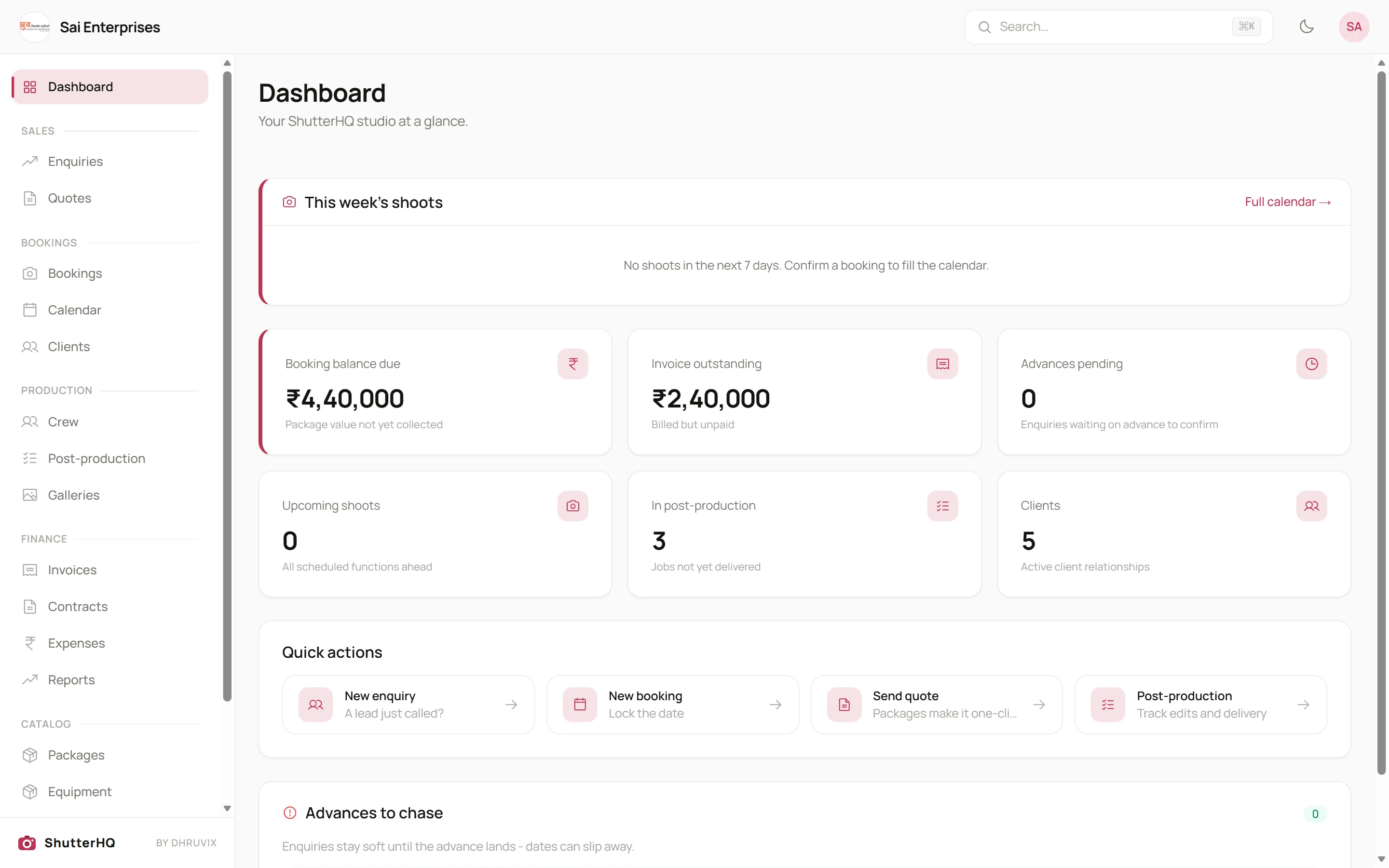The height and width of the screenshot is (868, 1389).
Task: Click the Advances pending card
Action: click(1174, 392)
